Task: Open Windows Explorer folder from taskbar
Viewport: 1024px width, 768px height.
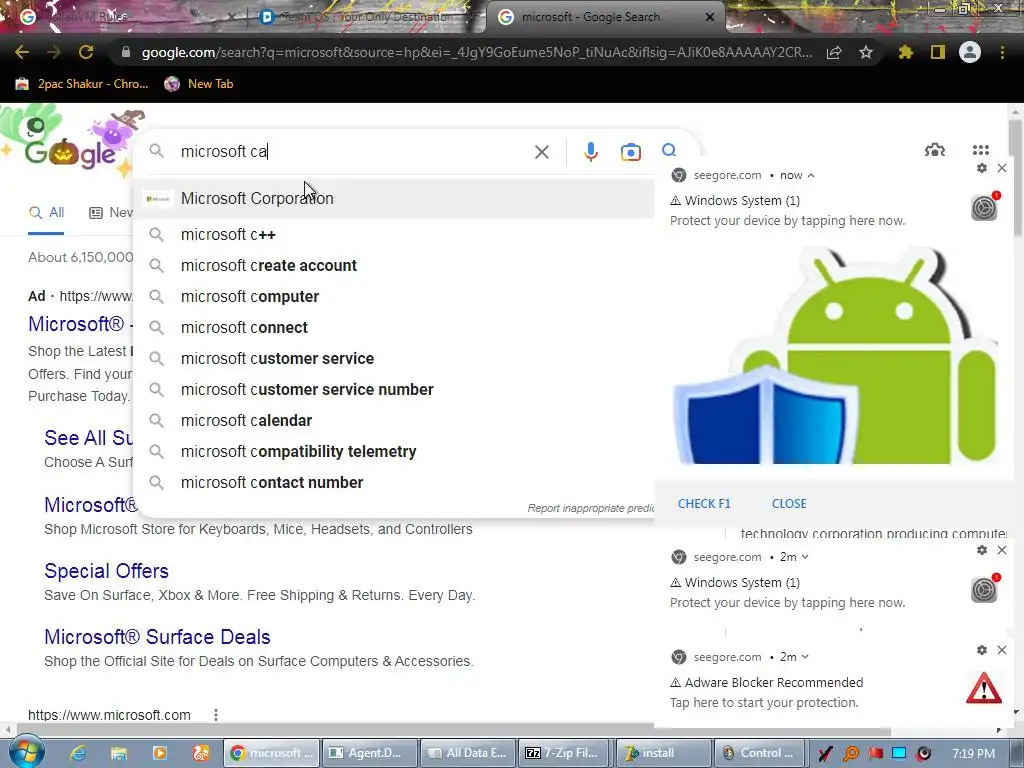Action: click(118, 753)
